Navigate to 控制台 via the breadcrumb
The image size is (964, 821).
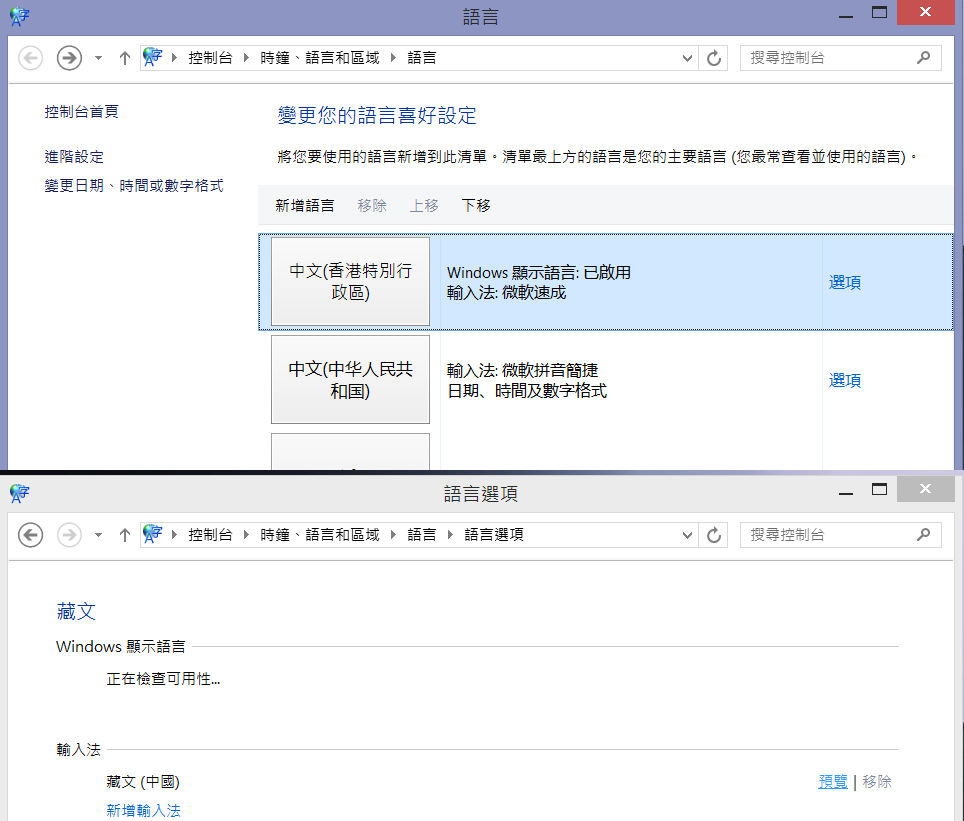(x=211, y=57)
